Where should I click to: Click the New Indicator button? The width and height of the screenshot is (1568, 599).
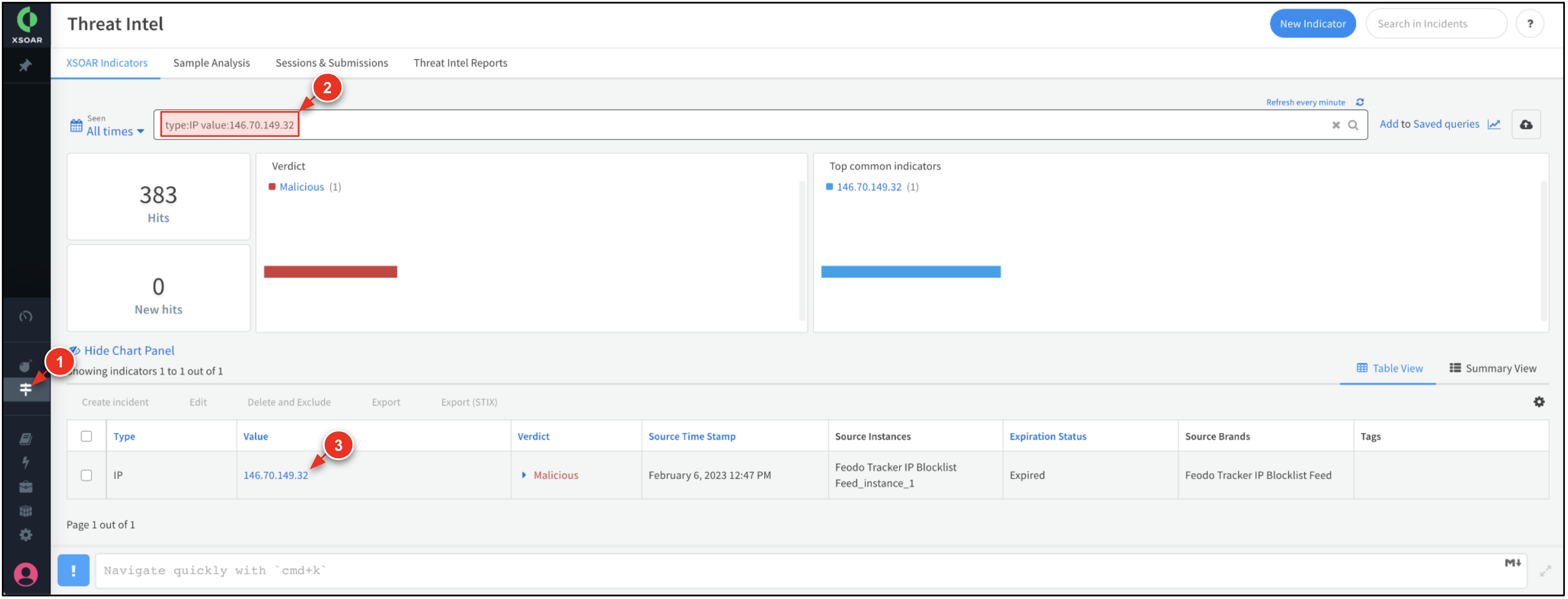(1313, 24)
